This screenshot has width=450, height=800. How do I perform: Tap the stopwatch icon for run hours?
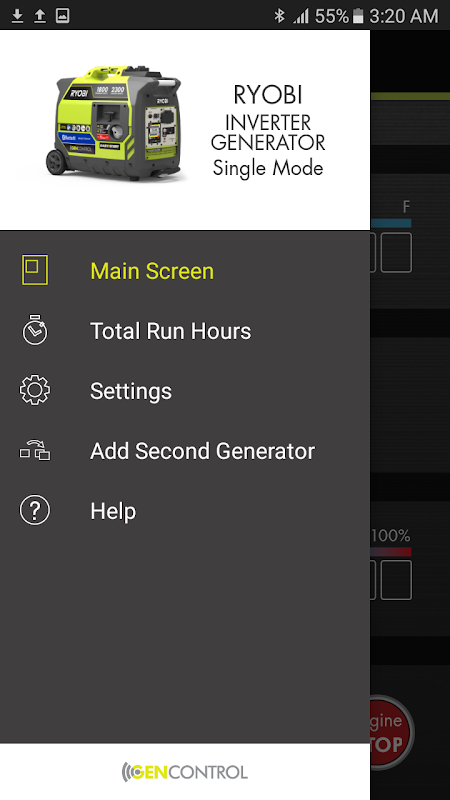tap(35, 330)
